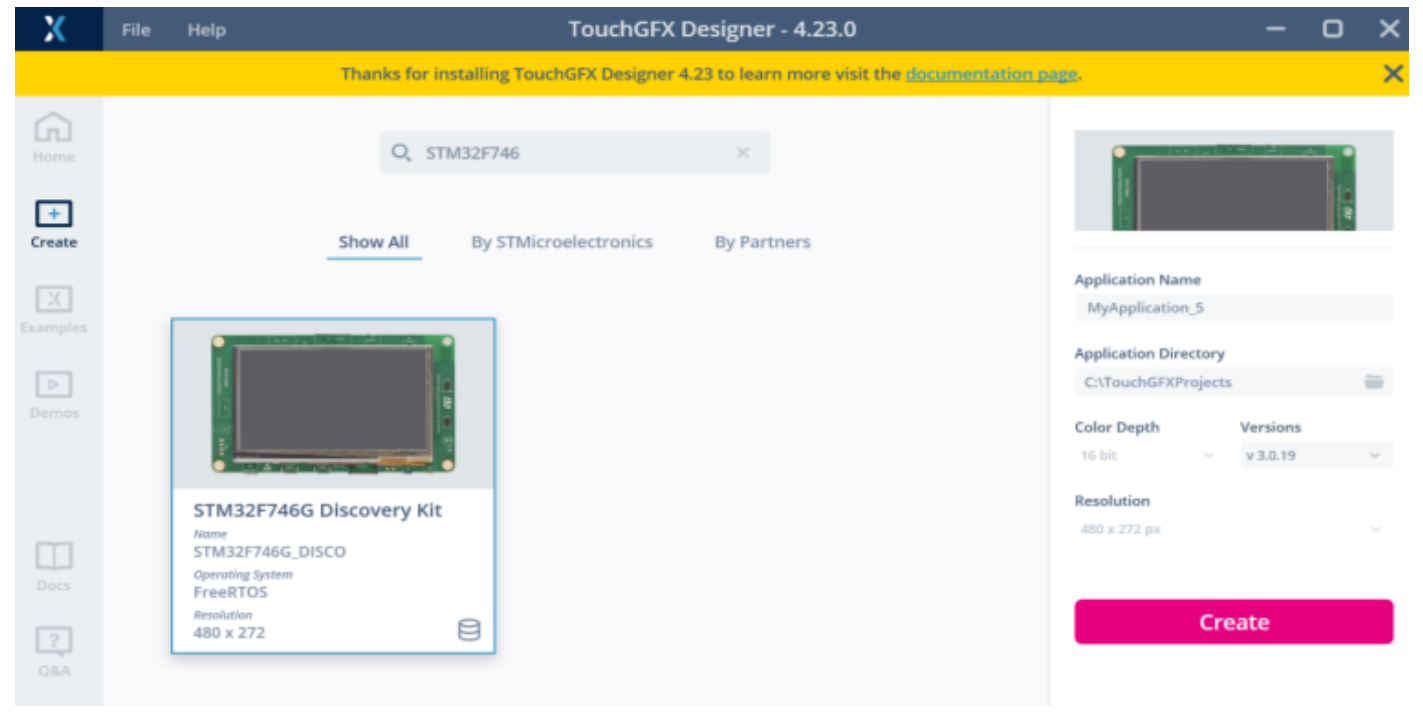Viewport: 1423px width, 728px height.
Task: Open the Demos sidebar section
Action: coord(54,395)
